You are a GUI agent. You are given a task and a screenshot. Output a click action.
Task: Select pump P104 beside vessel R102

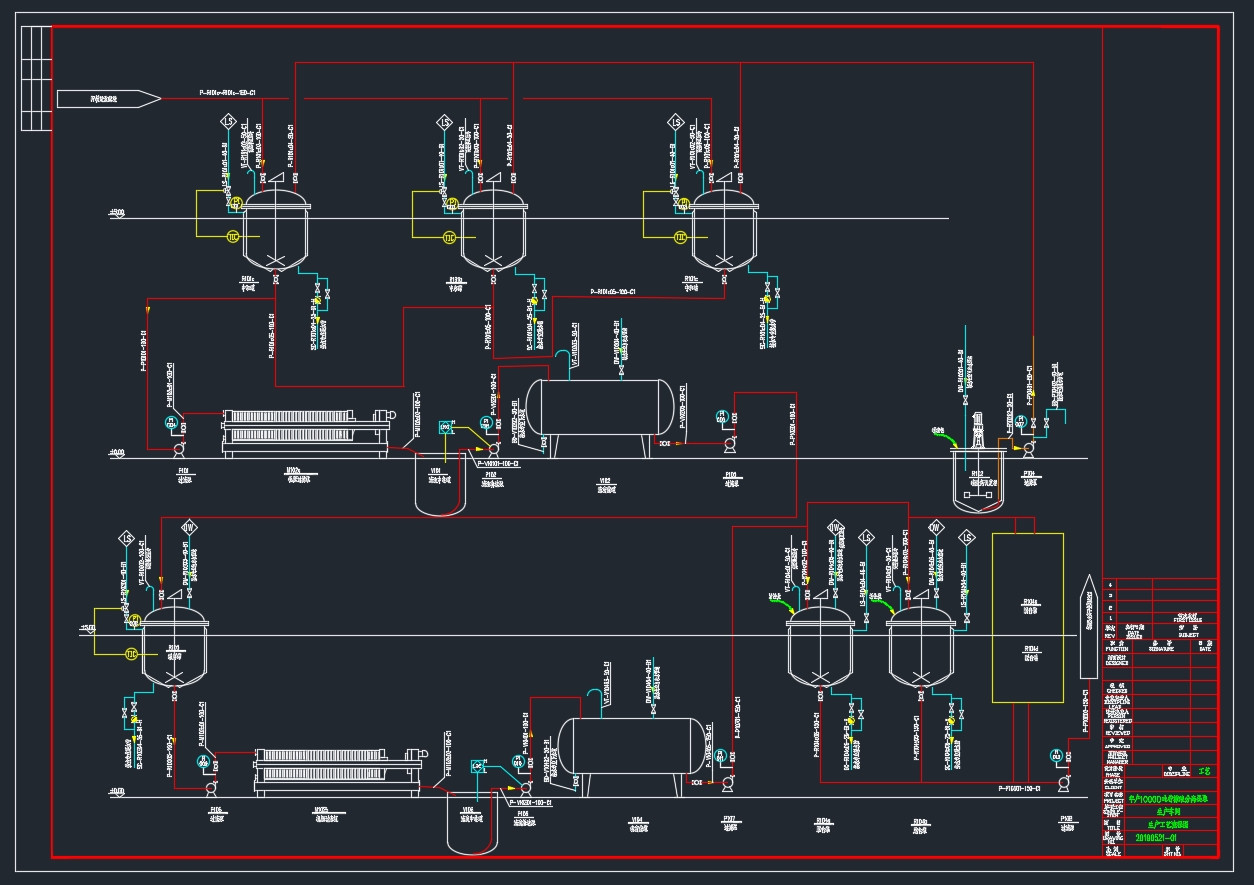coord(1030,448)
